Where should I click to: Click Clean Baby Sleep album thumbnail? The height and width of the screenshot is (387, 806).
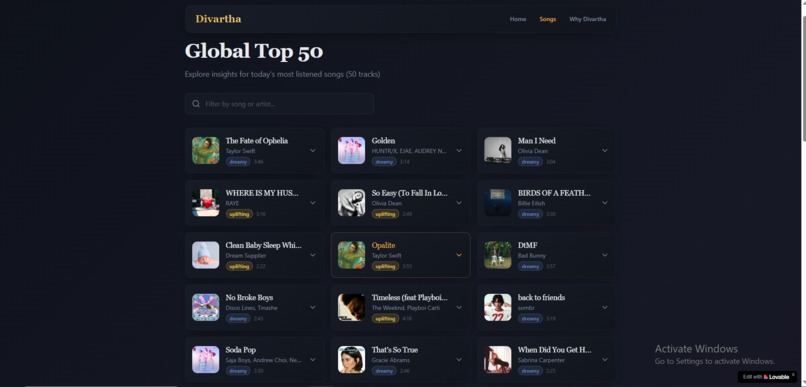pos(206,255)
